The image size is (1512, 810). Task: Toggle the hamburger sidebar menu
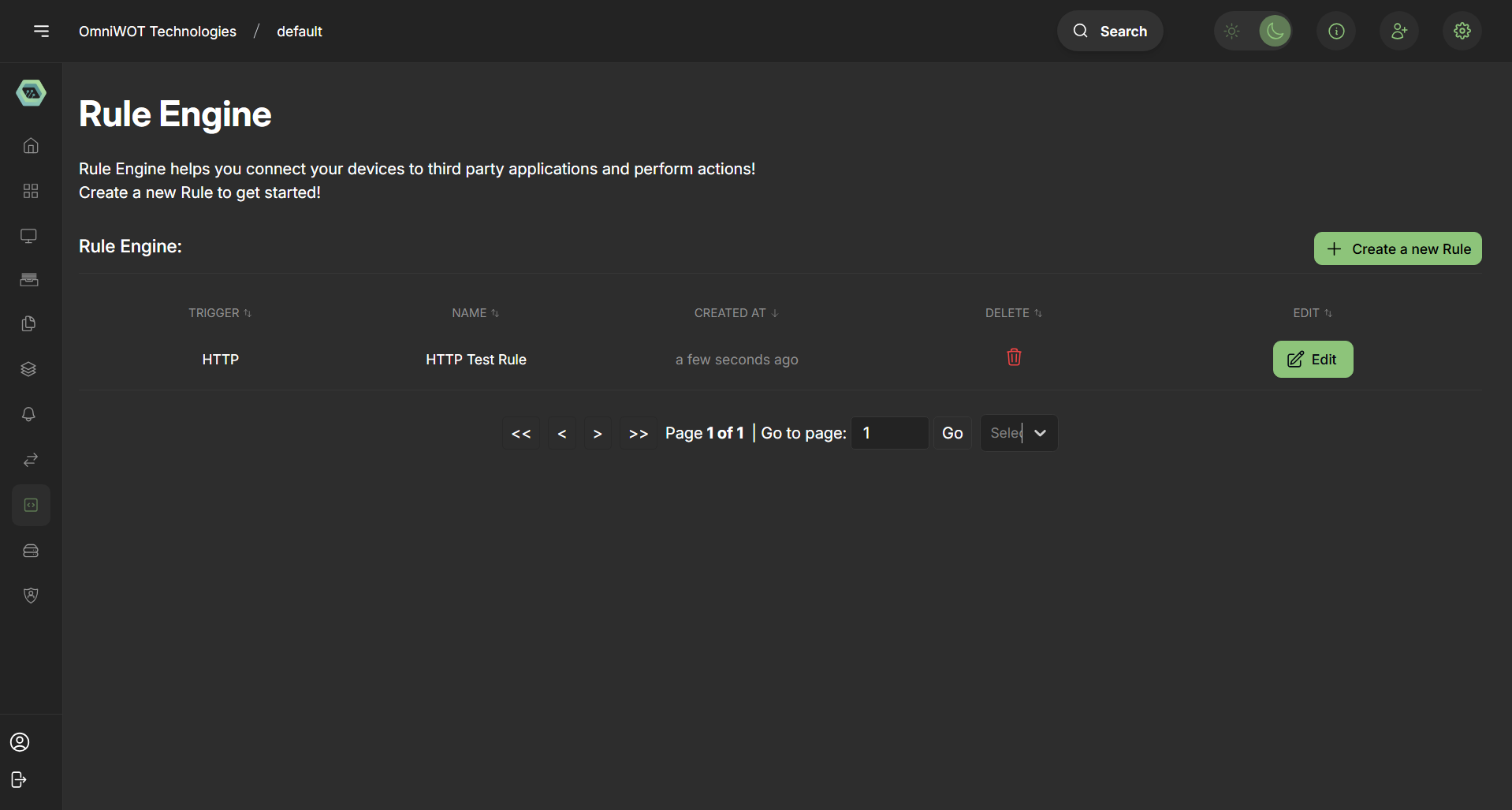tap(42, 32)
